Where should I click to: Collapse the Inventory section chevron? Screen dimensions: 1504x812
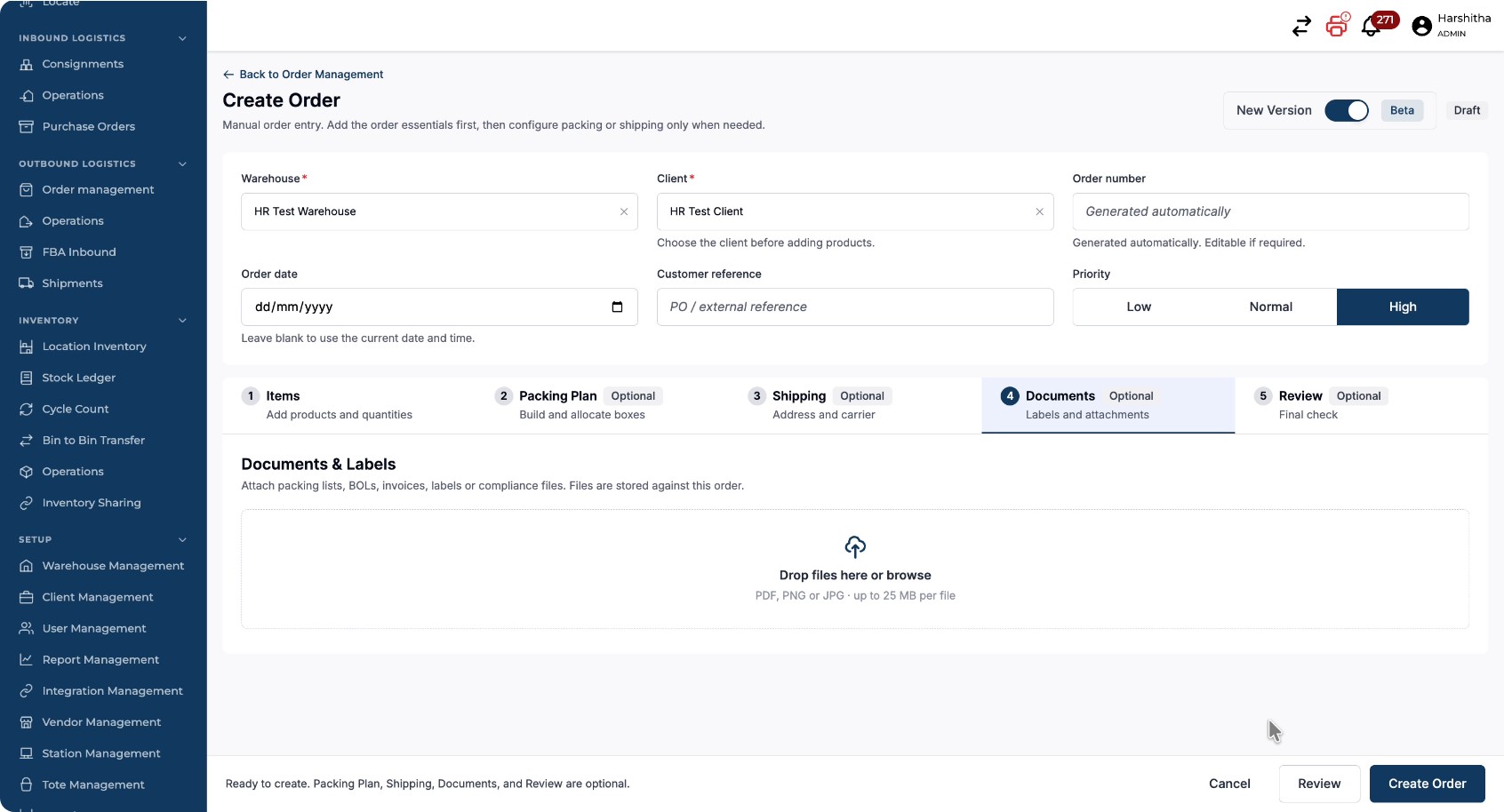[182, 321]
